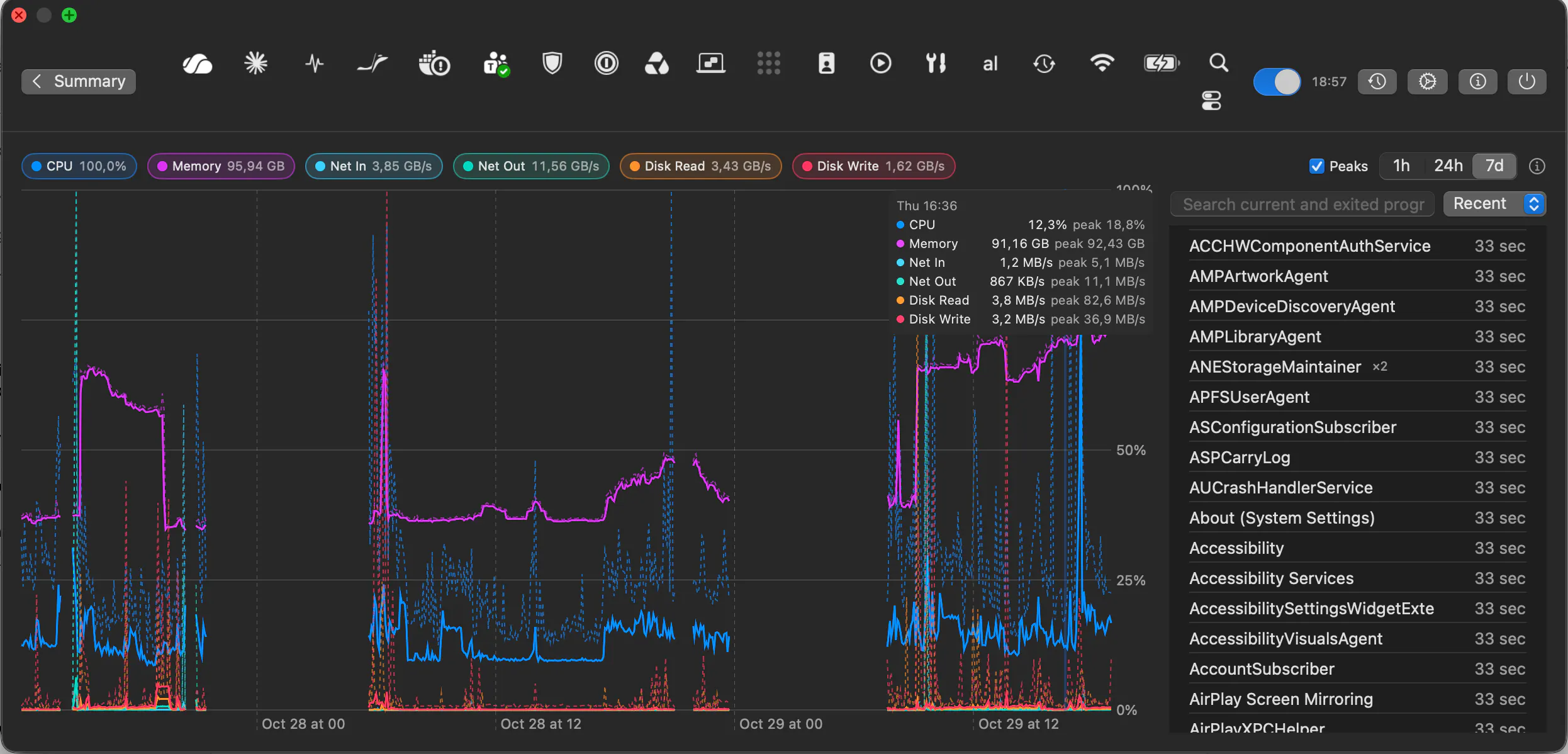Click the magnifying glass search icon
The width and height of the screenshot is (1568, 754).
coord(1219,62)
